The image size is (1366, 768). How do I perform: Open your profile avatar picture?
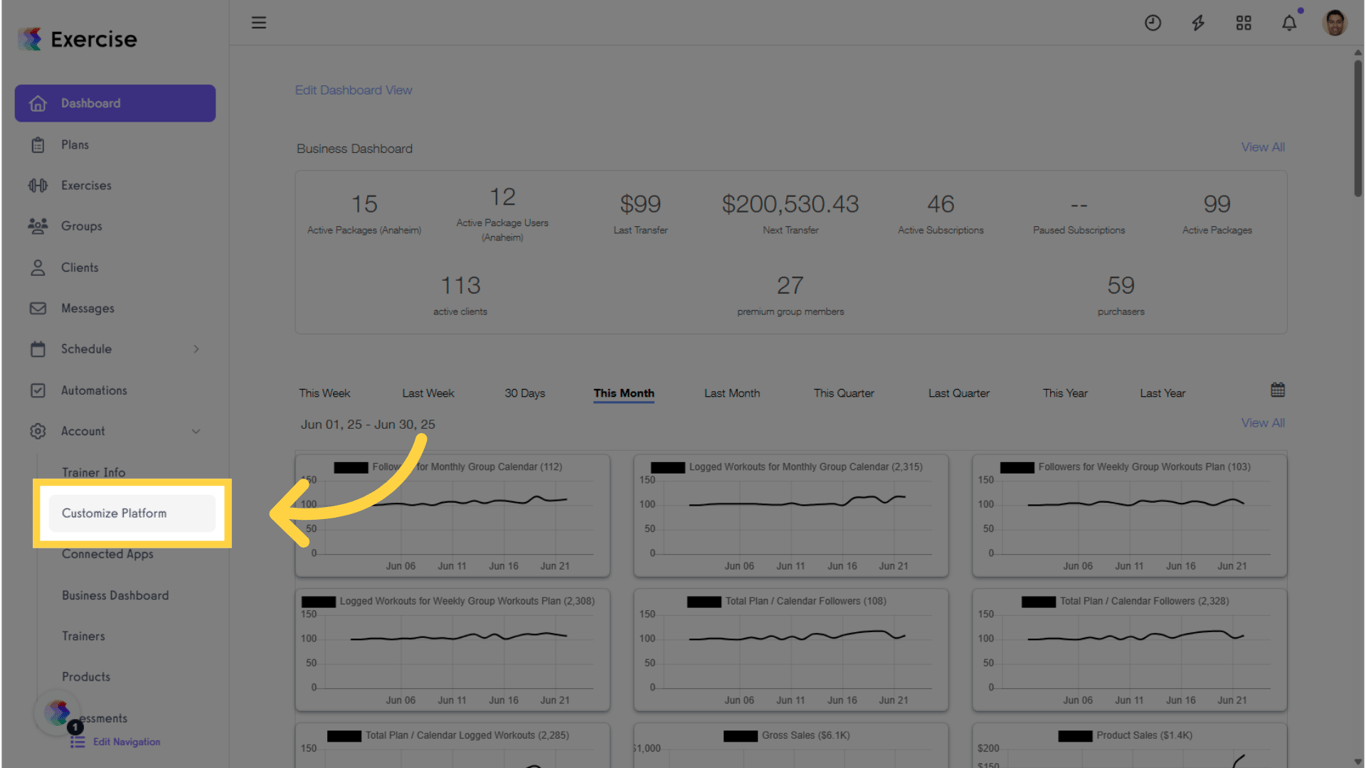1335,22
